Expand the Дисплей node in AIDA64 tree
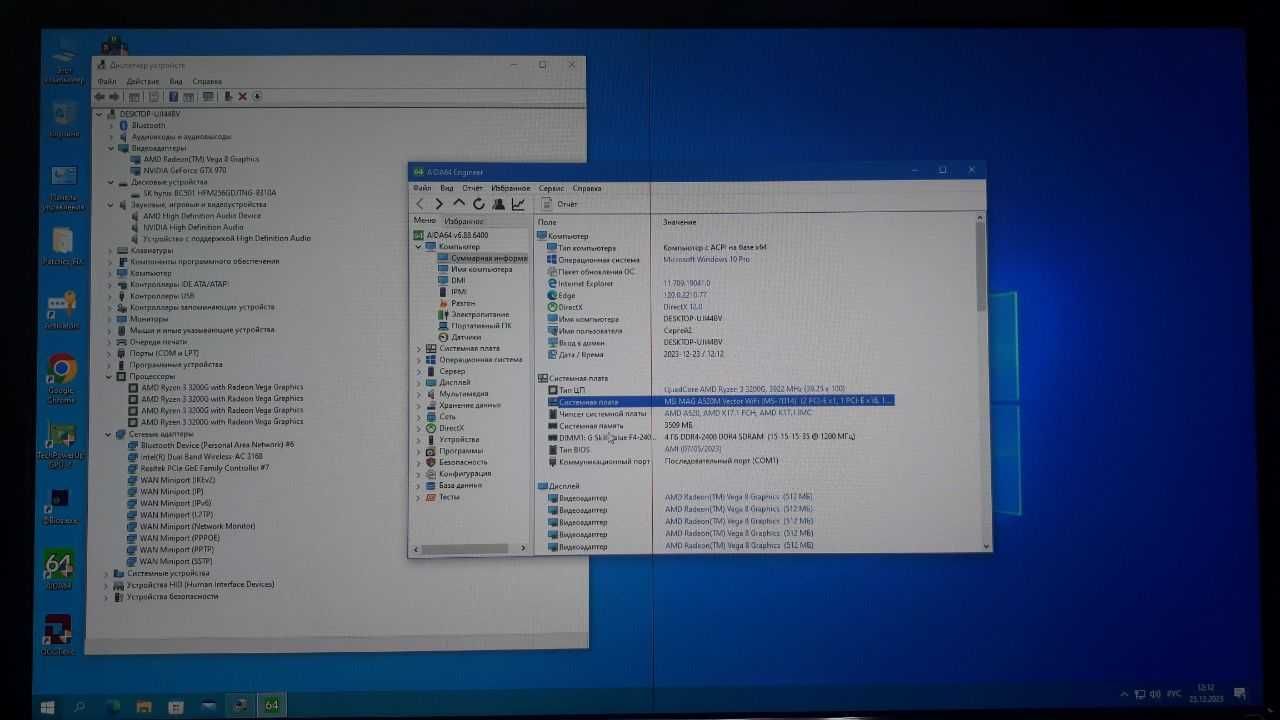This screenshot has height=720, width=1280. point(419,382)
